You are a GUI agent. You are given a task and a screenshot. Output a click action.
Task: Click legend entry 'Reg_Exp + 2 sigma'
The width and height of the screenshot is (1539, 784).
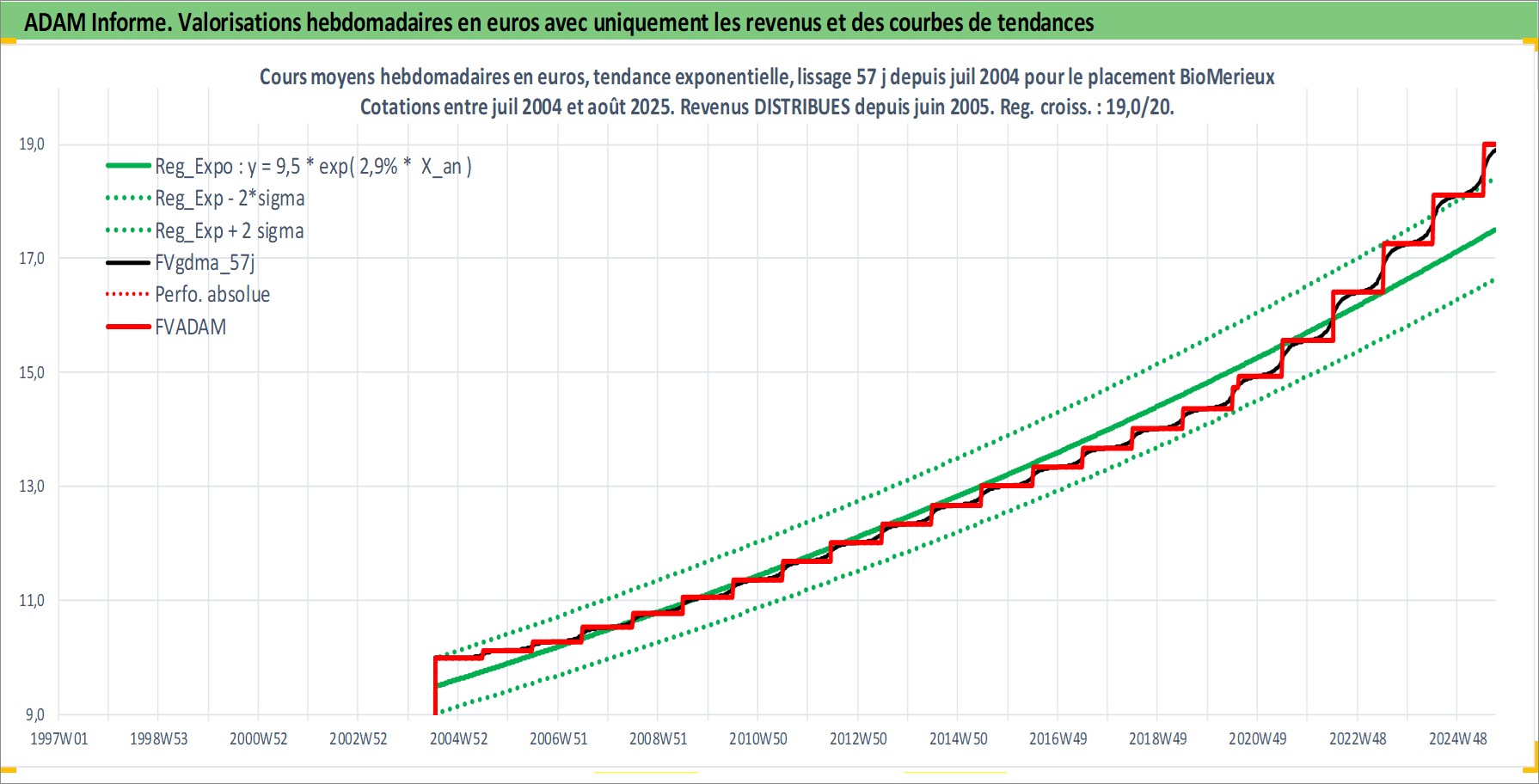point(230,231)
